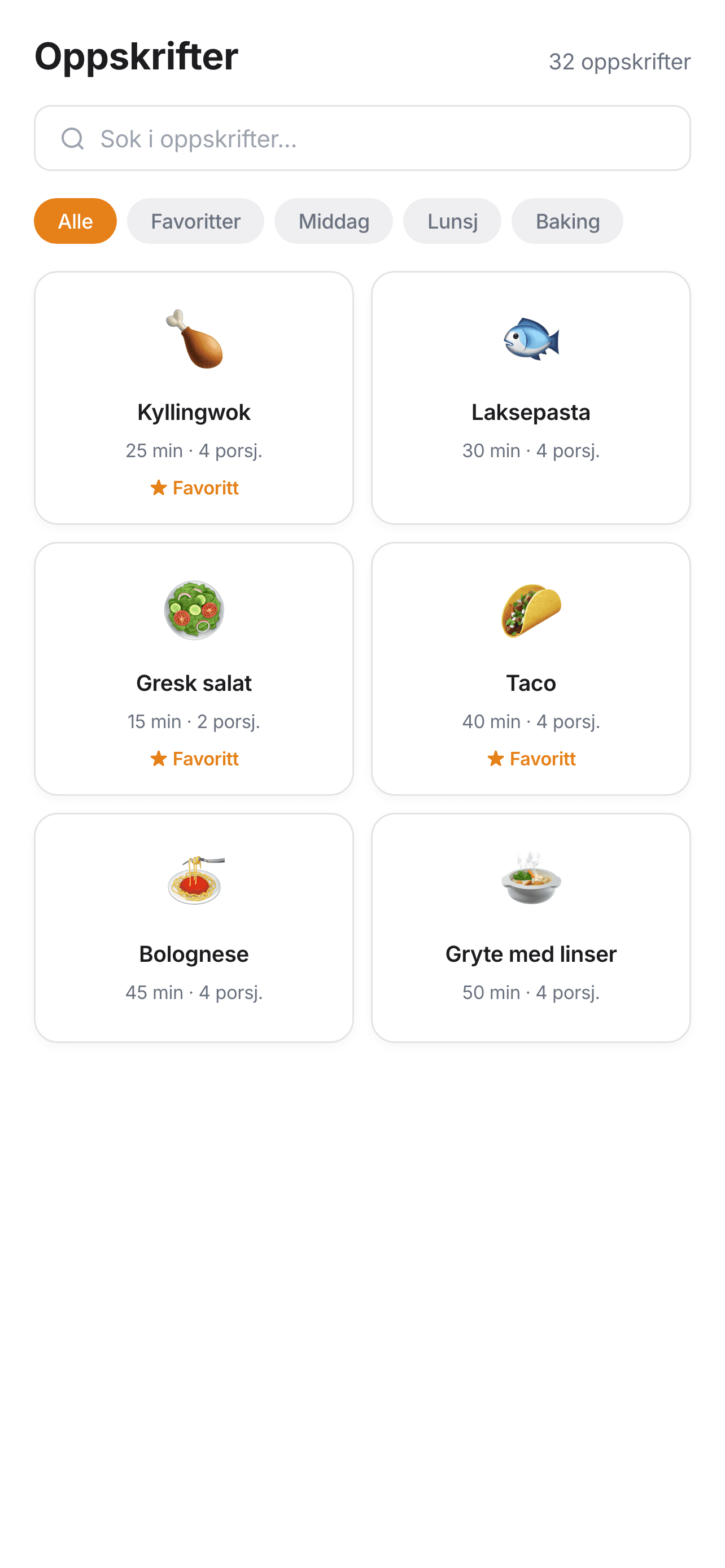Filter recipes by Middag

coord(334,221)
